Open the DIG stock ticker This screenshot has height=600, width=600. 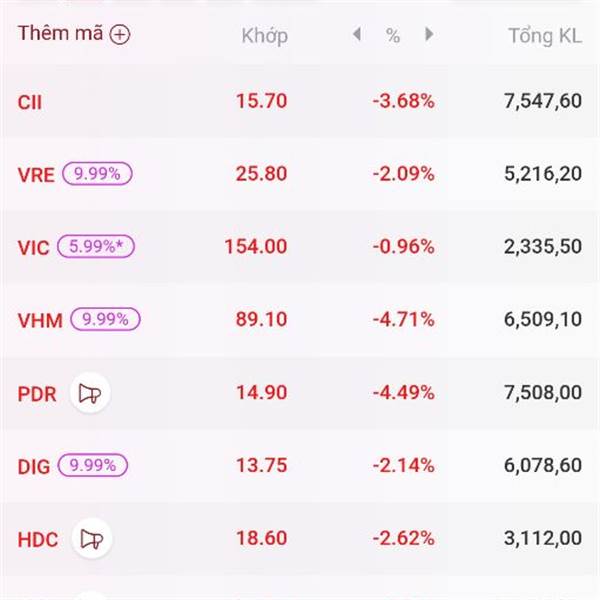tap(33, 466)
